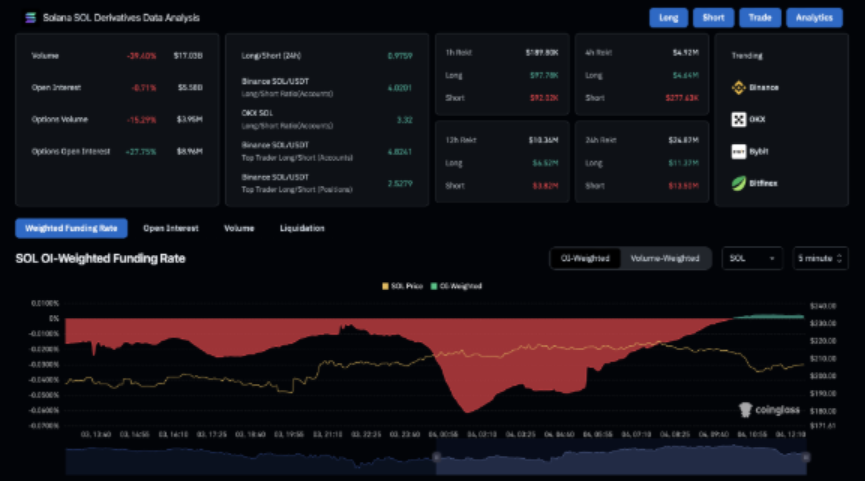Toggle the OI-Weighted legend series
The width and height of the screenshot is (865, 481).
(436, 286)
